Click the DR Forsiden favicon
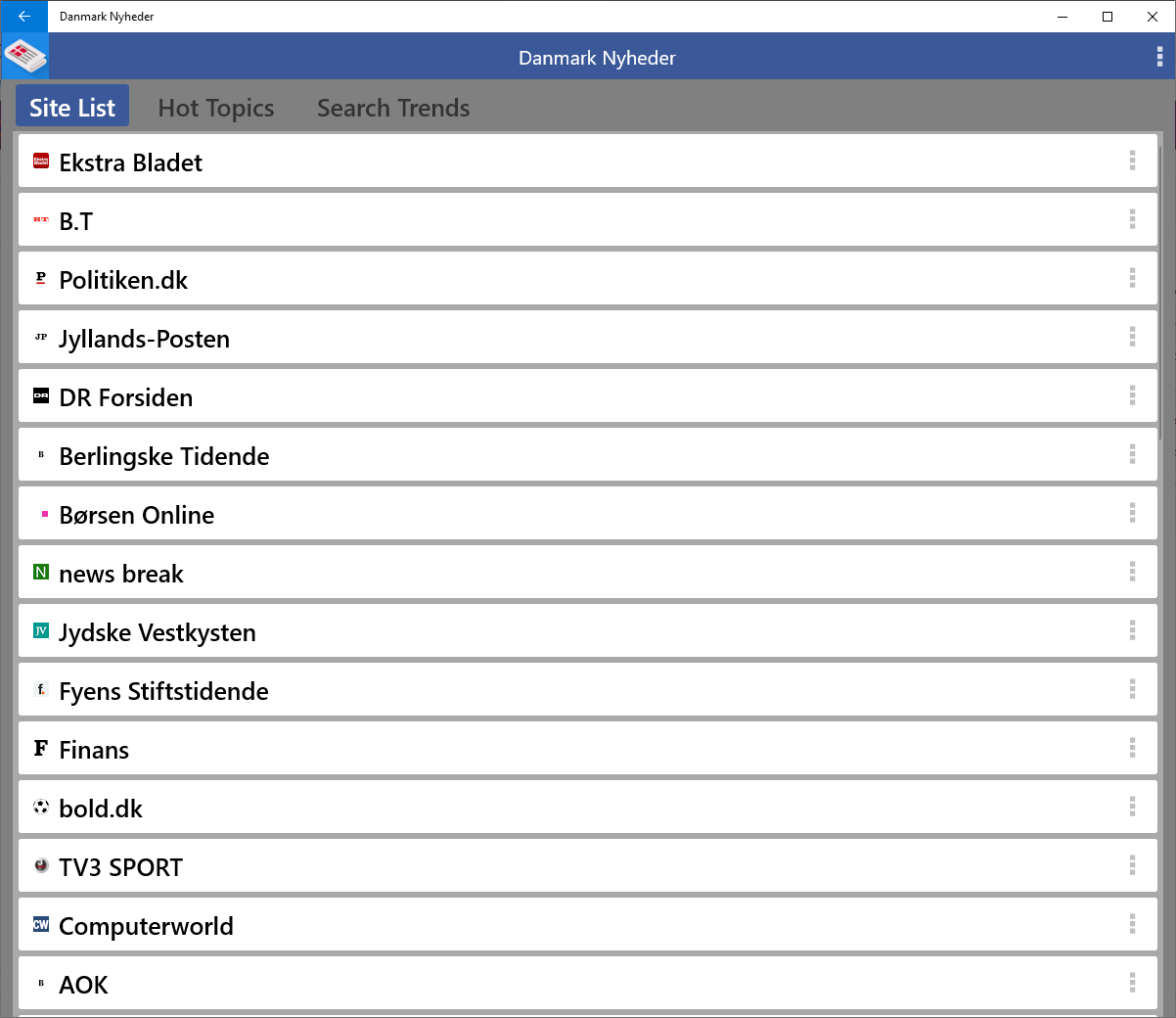This screenshot has height=1018, width=1176. (x=41, y=395)
